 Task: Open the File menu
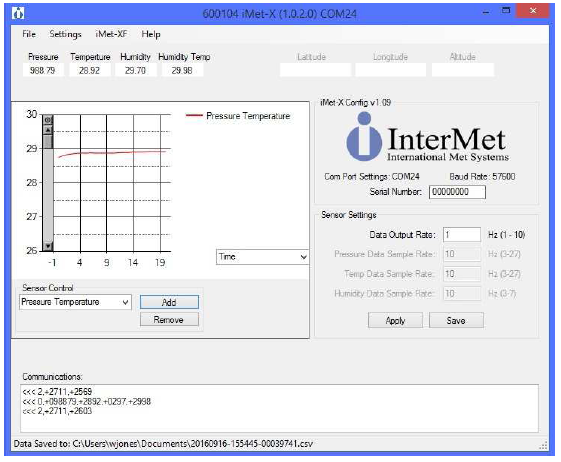pos(29,34)
